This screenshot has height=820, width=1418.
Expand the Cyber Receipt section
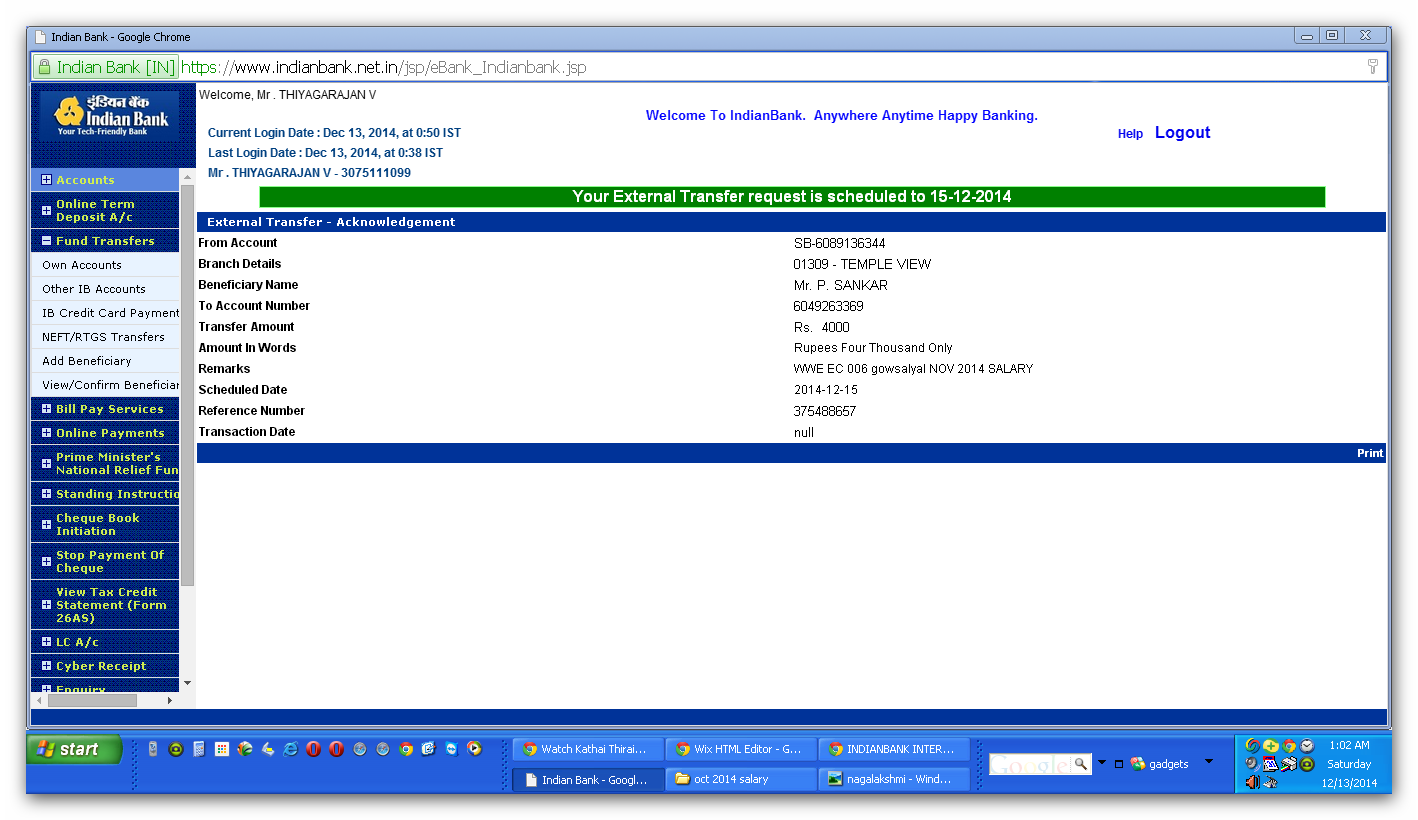pyautogui.click(x=46, y=666)
